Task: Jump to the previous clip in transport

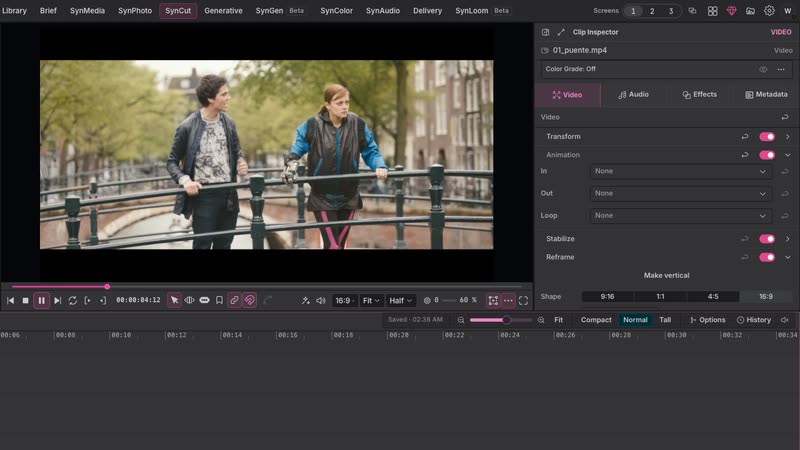Action: click(x=10, y=301)
